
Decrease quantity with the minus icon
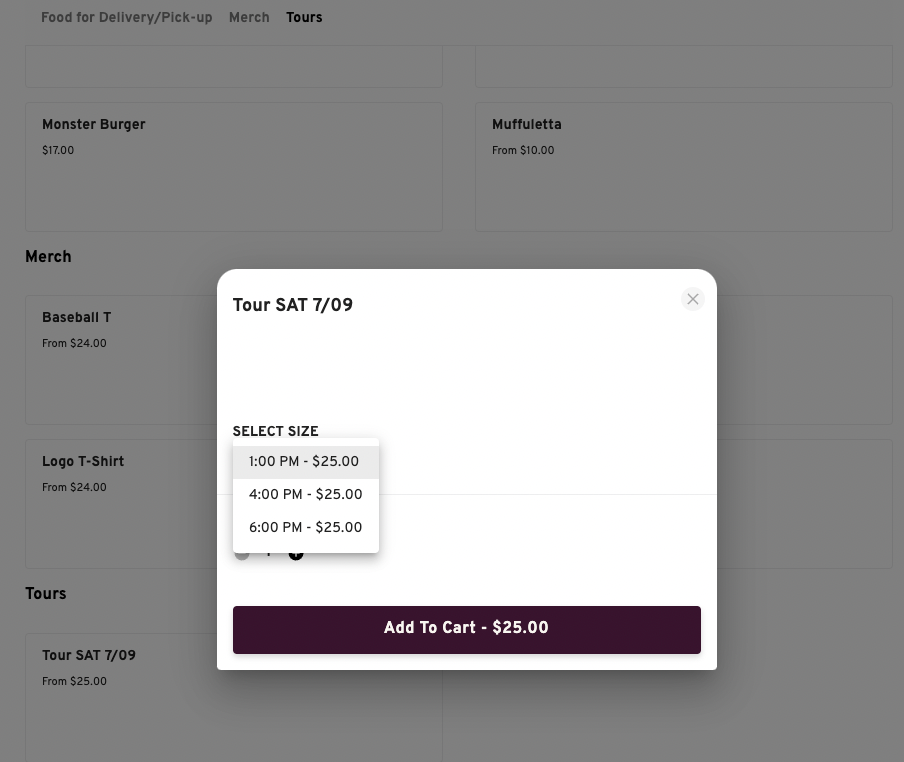(242, 554)
